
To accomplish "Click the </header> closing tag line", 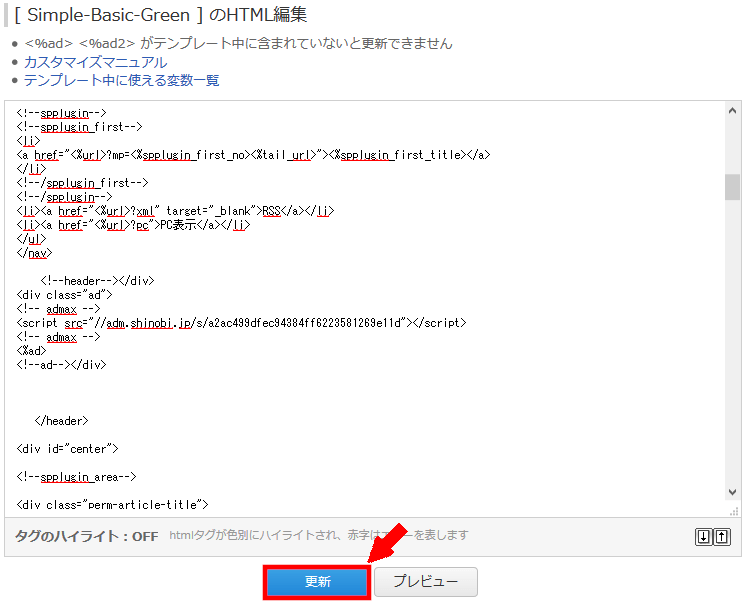I will point(62,421).
